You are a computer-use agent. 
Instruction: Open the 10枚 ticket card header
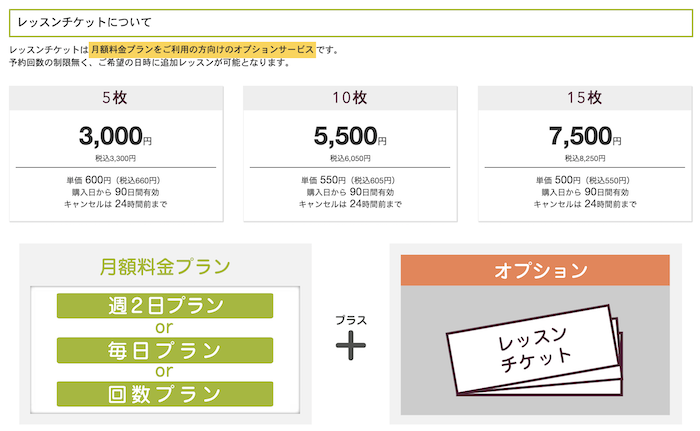pyautogui.click(x=350, y=98)
